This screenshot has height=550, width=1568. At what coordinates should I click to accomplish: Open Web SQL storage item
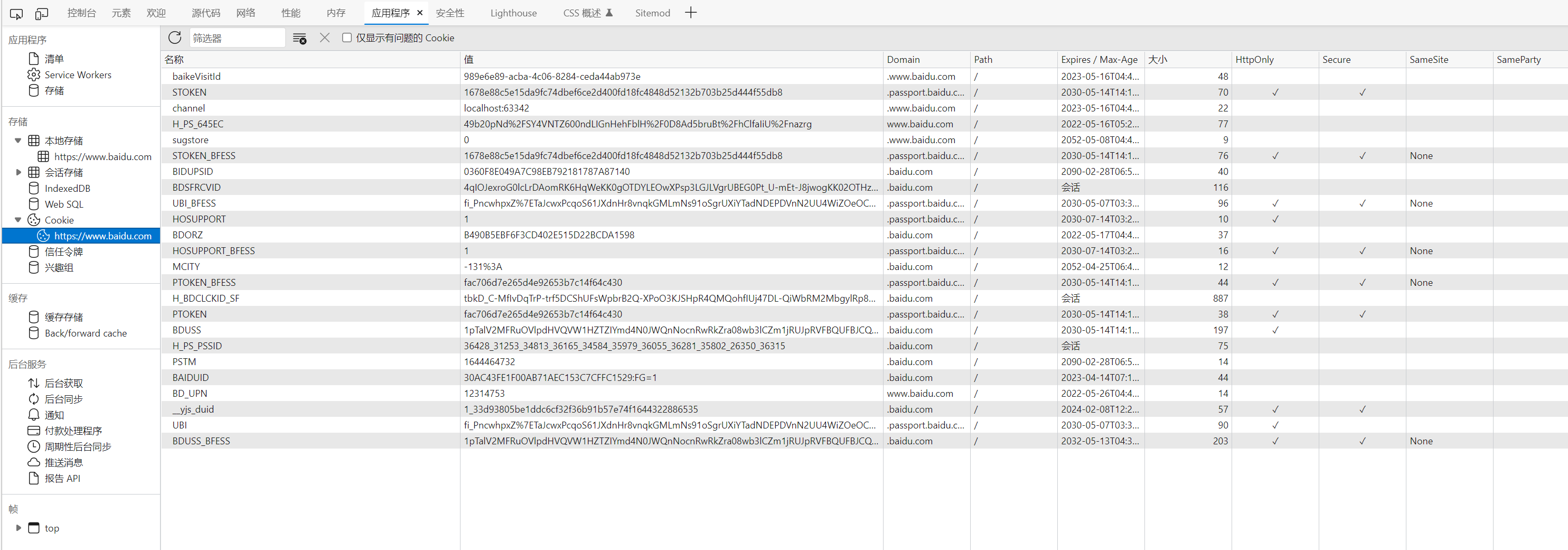click(x=64, y=203)
